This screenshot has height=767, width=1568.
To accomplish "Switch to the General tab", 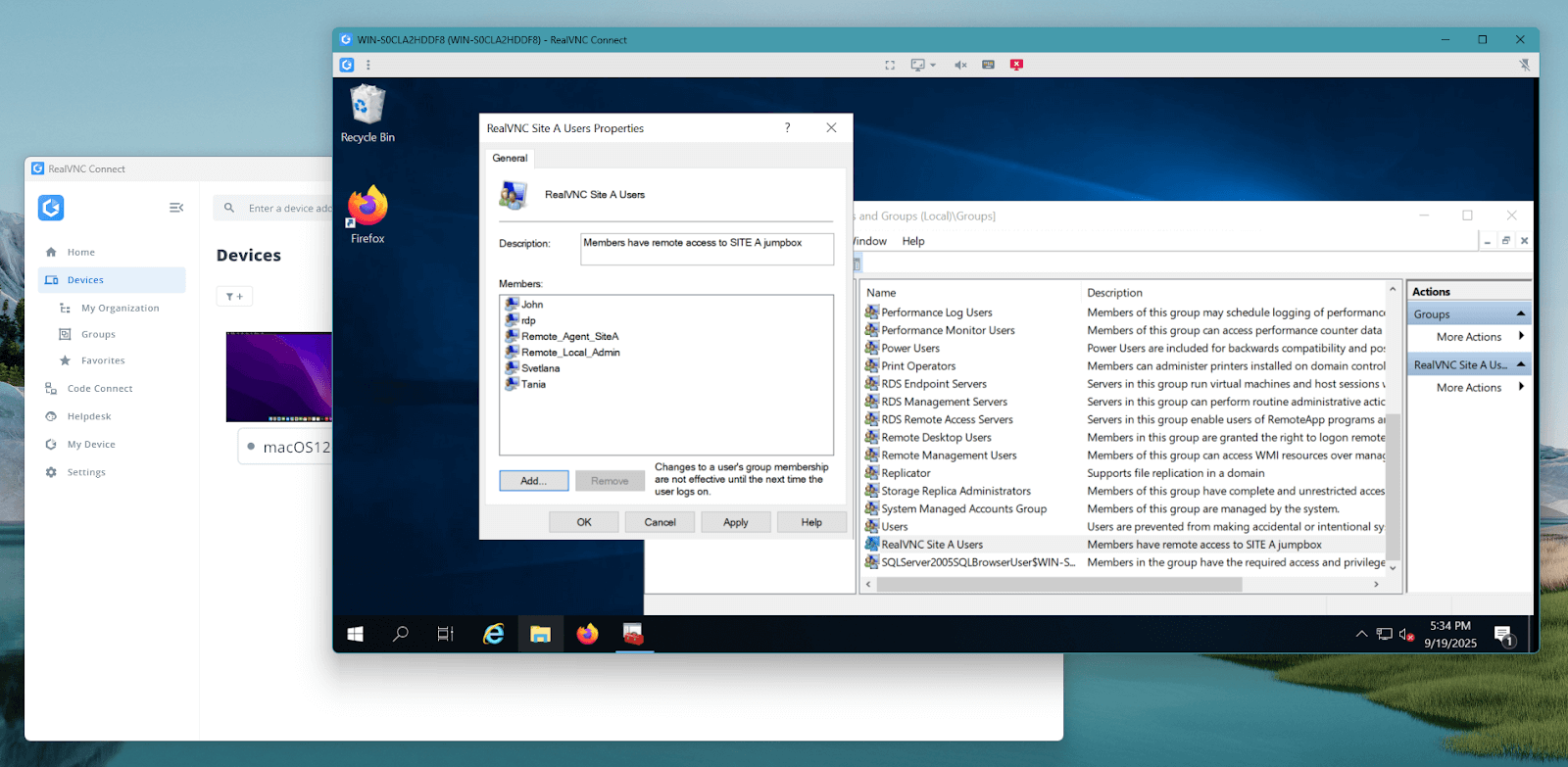I will click(x=510, y=158).
